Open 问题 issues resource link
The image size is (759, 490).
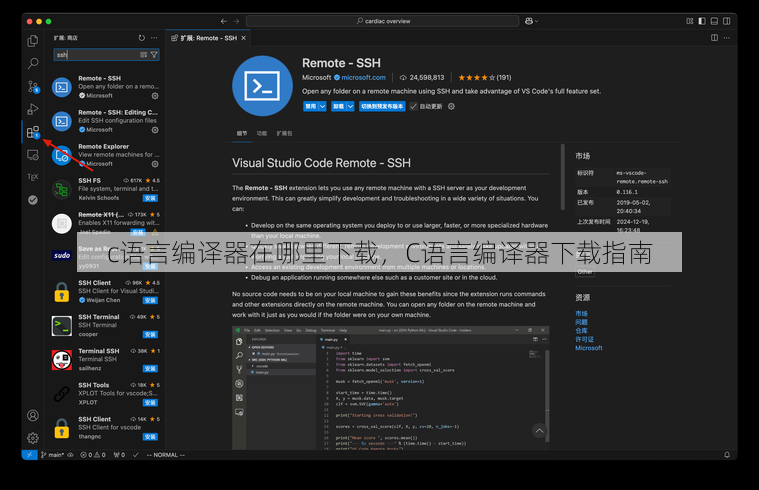(x=581, y=322)
